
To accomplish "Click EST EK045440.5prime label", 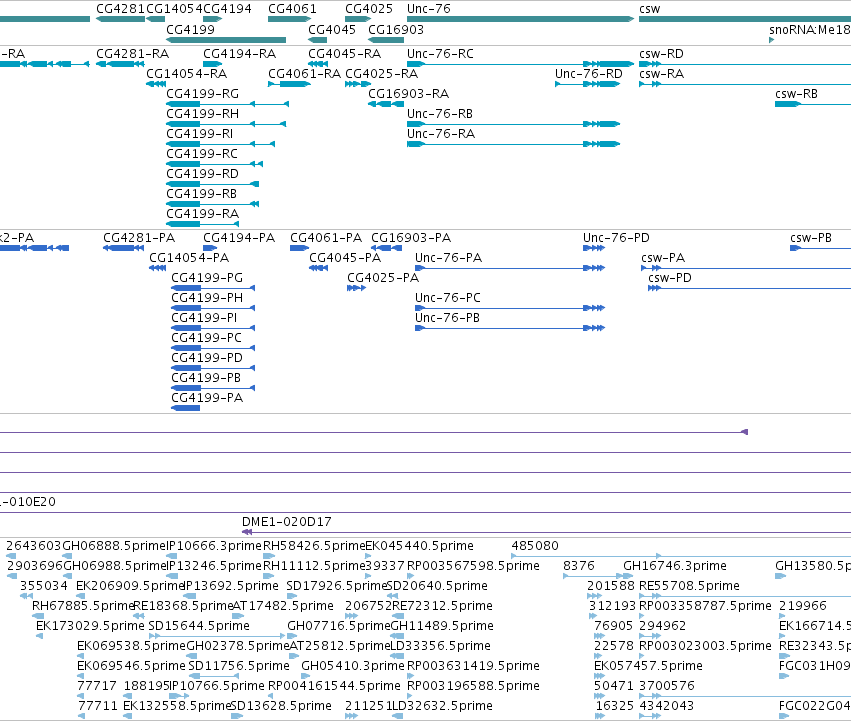I will (419, 546).
